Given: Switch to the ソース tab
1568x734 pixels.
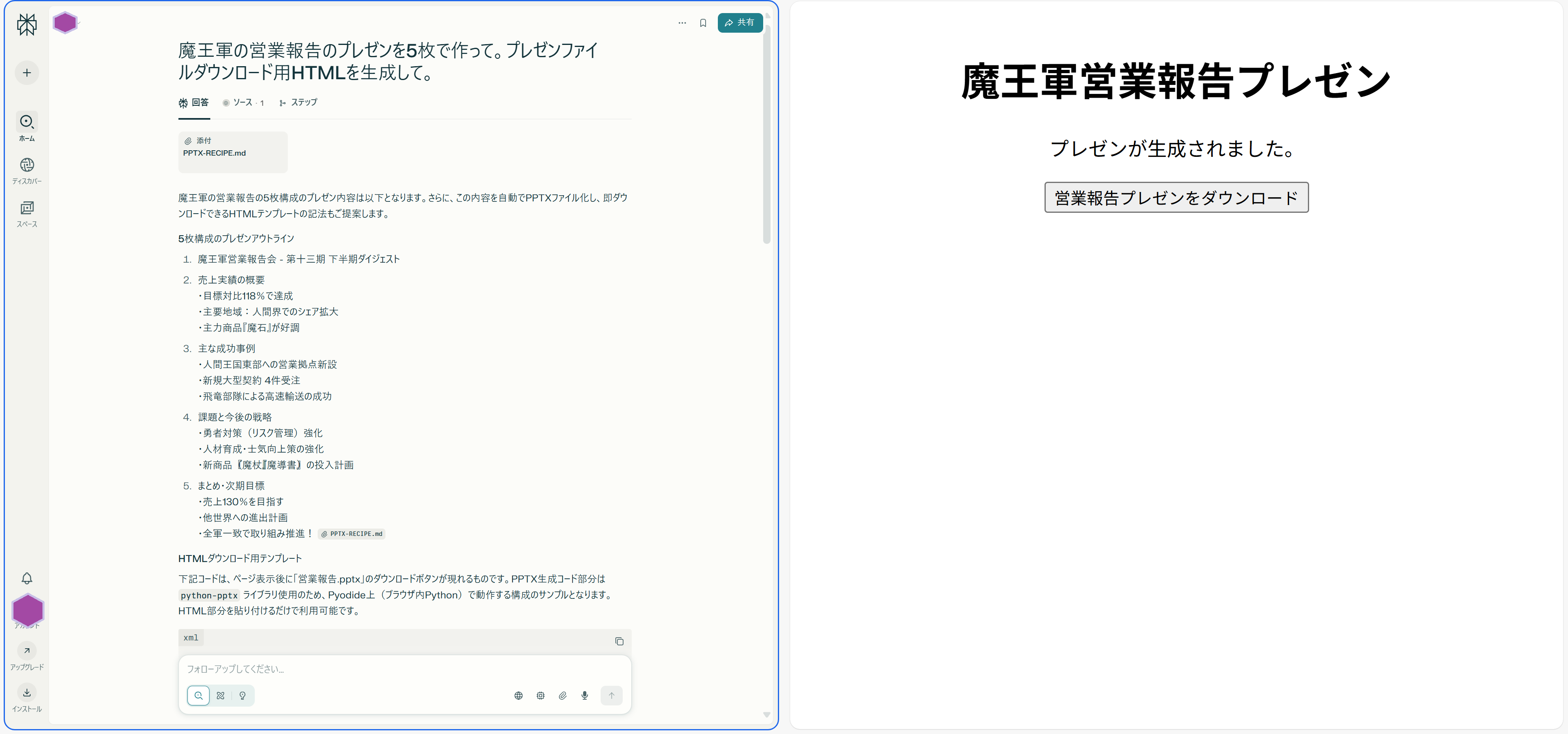Looking at the screenshot, I should point(243,103).
